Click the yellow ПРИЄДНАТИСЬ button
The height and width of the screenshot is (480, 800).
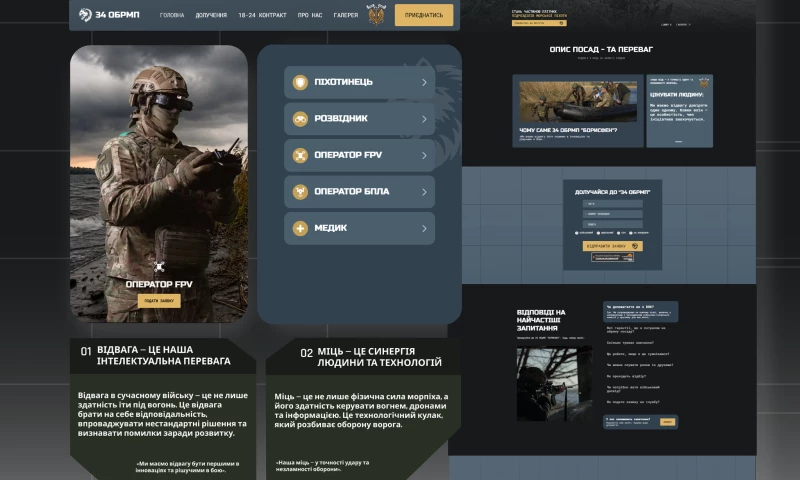coord(424,15)
